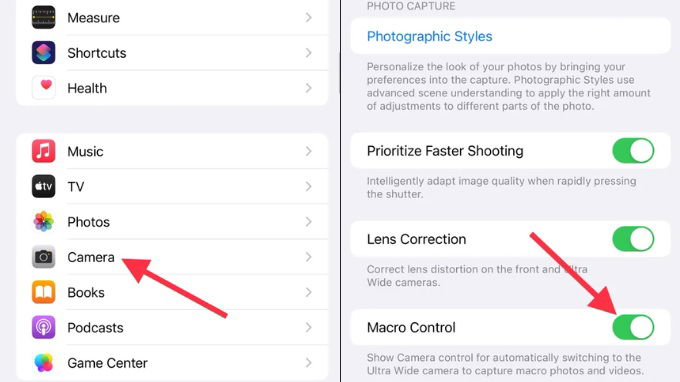Open the Camera settings row
680x382 pixels.
[x=172, y=257]
